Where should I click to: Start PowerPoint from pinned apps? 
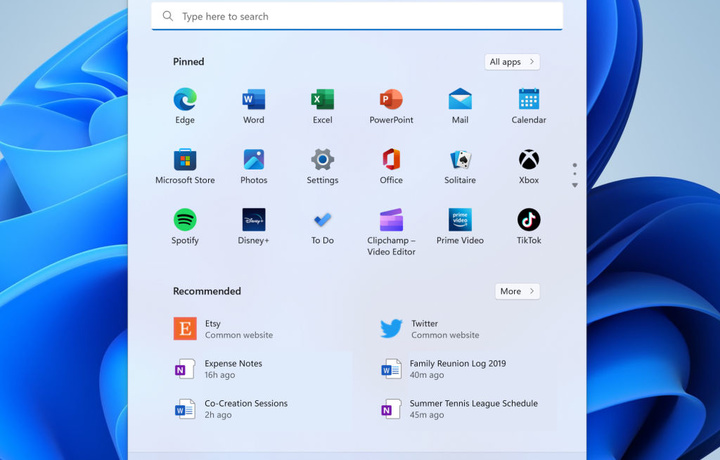pos(391,106)
